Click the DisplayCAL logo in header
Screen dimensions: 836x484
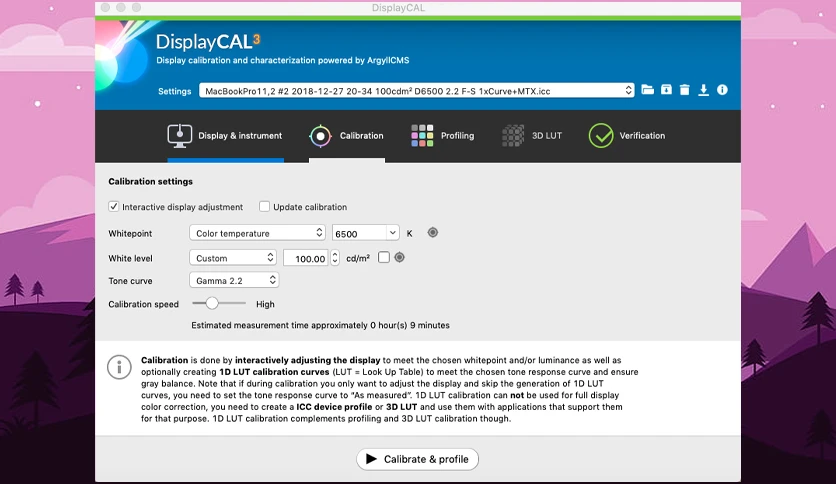208,42
